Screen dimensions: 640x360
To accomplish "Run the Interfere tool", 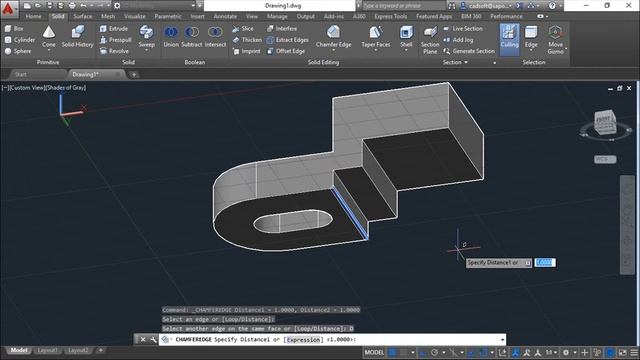I will tap(282, 29).
